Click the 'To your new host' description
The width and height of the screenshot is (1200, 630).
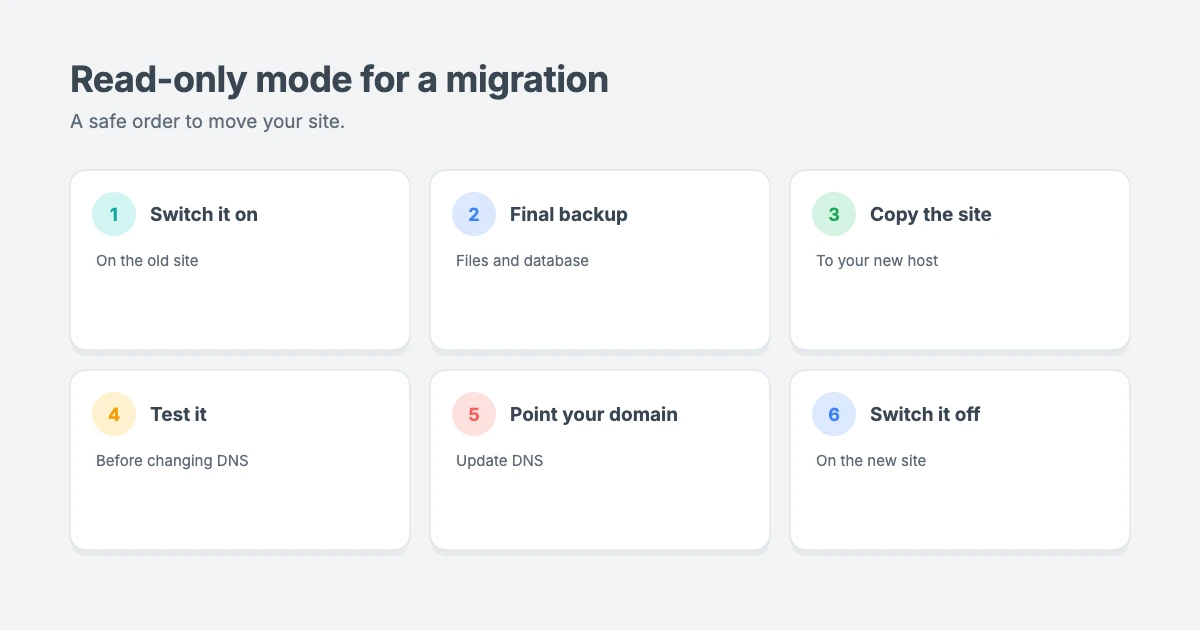(x=877, y=260)
